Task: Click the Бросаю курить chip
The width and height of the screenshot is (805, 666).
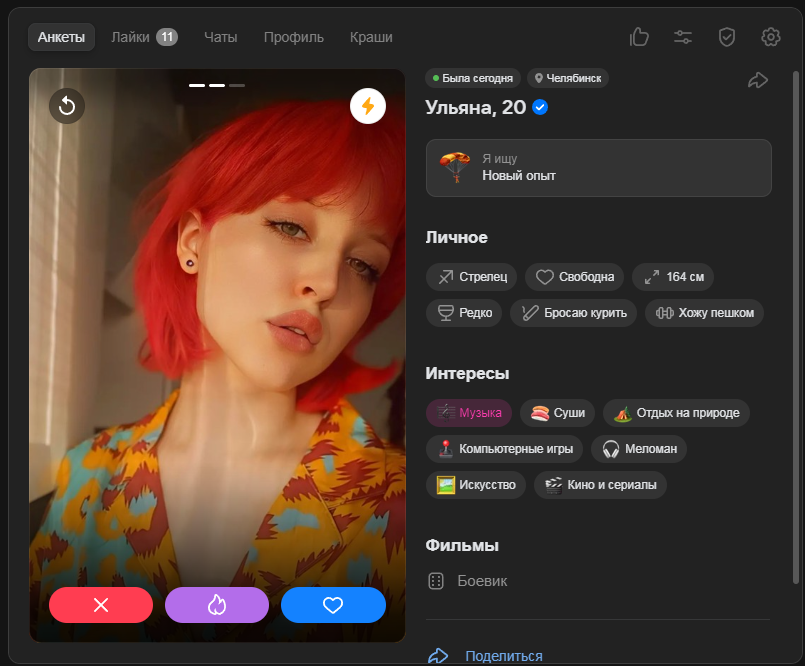Action: (x=573, y=313)
